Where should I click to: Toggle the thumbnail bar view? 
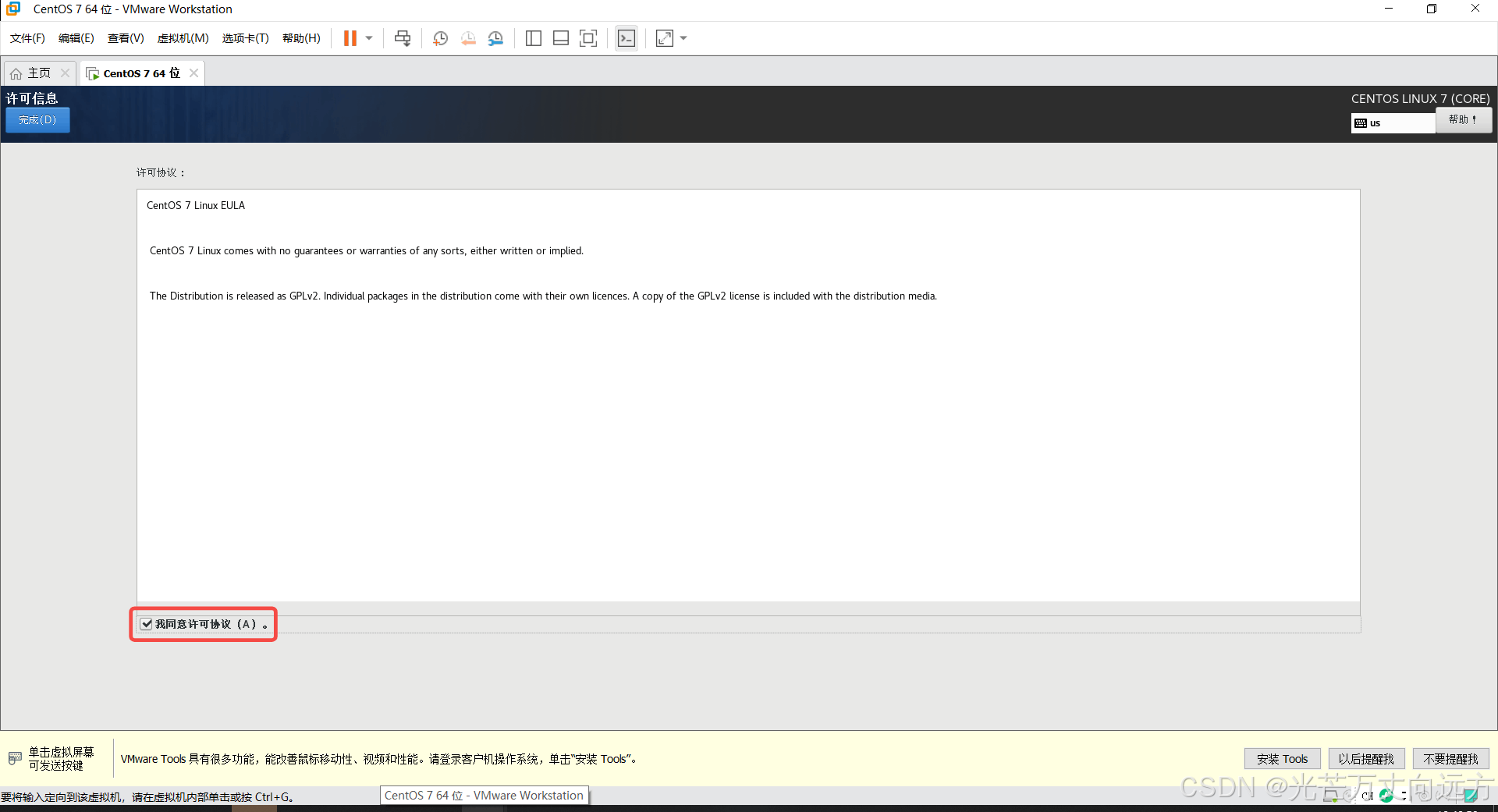[561, 38]
